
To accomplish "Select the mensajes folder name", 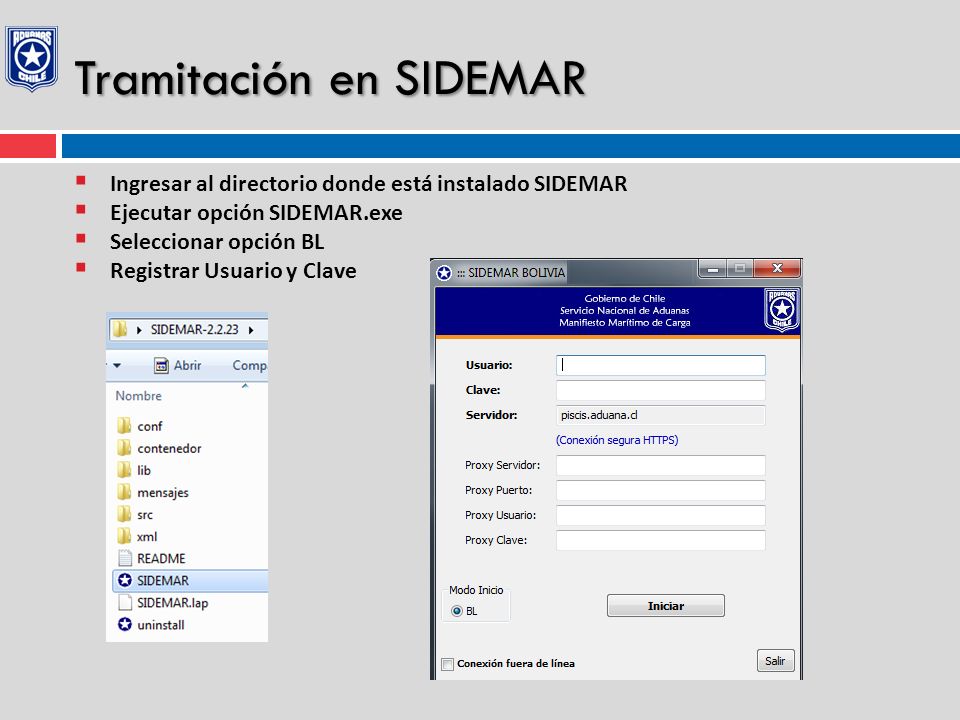I will point(163,493).
